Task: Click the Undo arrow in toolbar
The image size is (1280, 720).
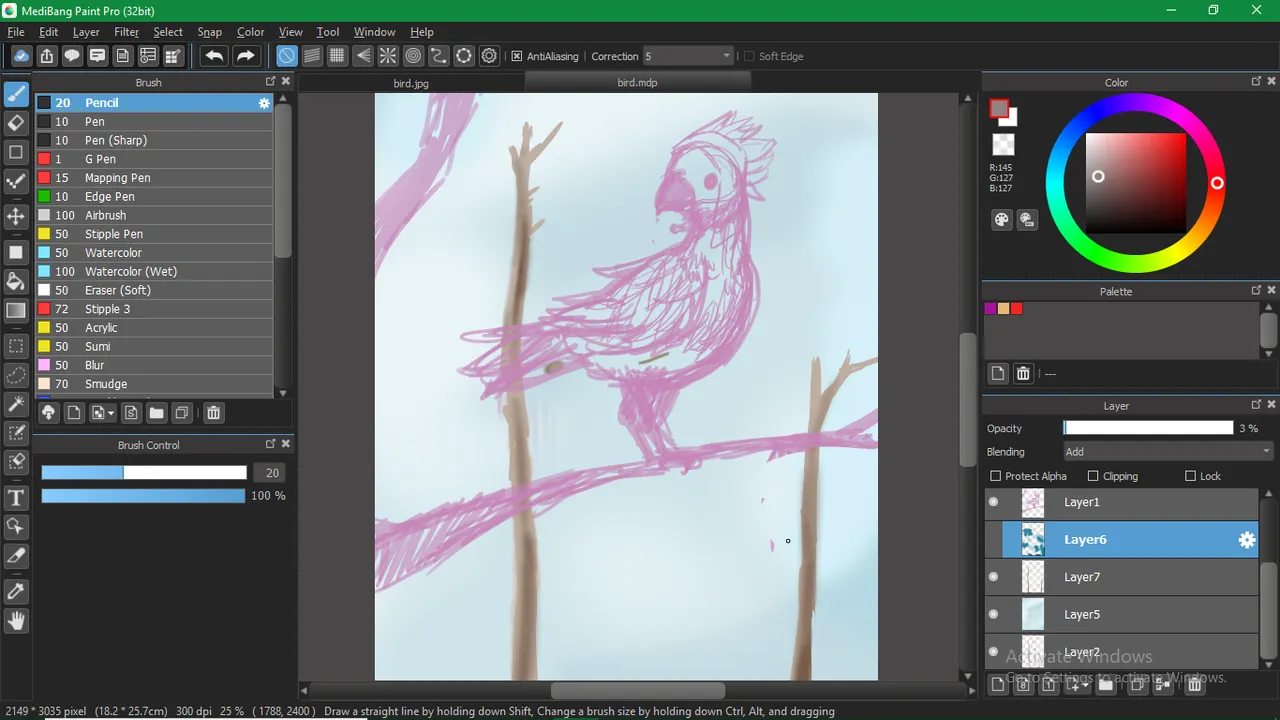Action: coord(214,56)
